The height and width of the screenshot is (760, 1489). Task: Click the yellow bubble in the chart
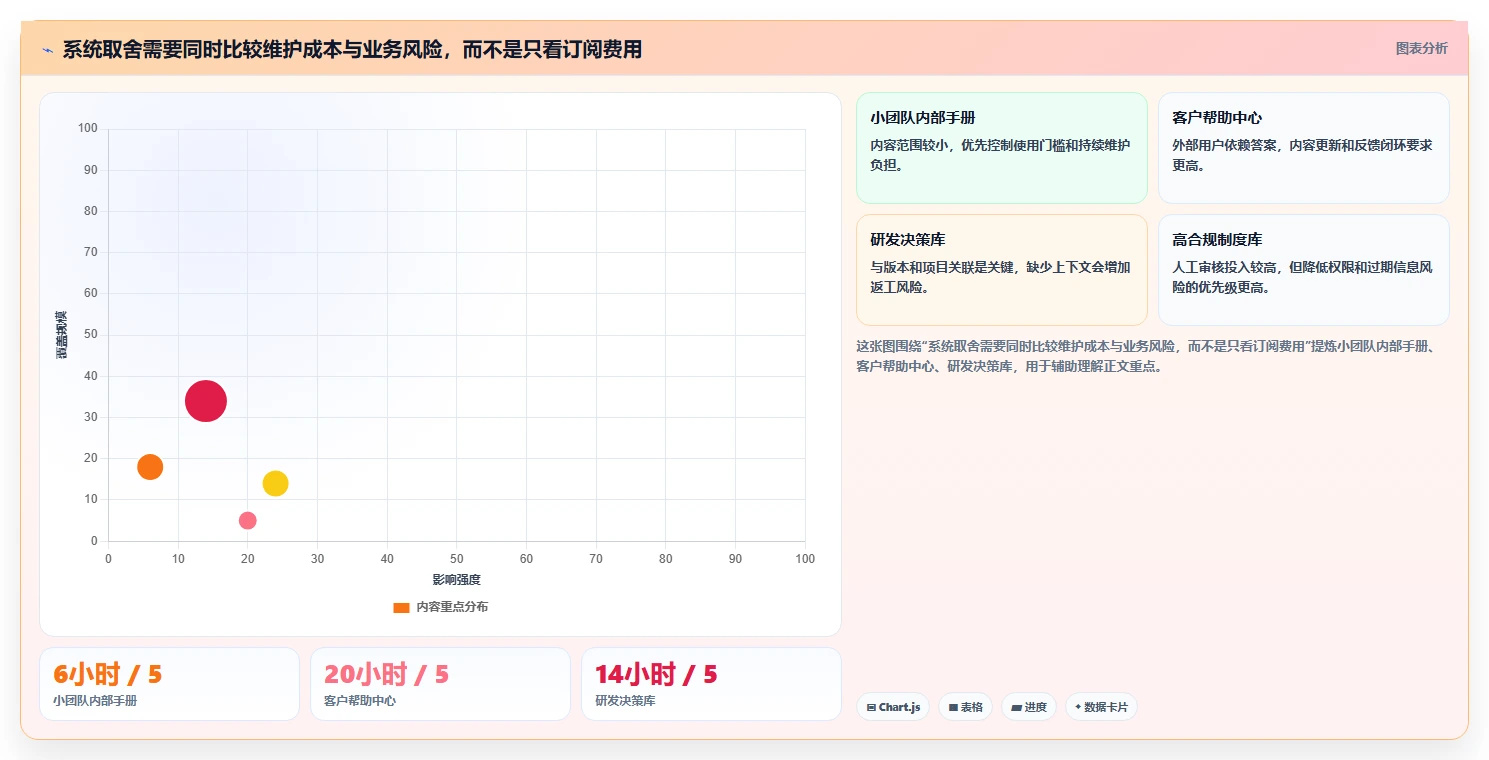(x=275, y=483)
